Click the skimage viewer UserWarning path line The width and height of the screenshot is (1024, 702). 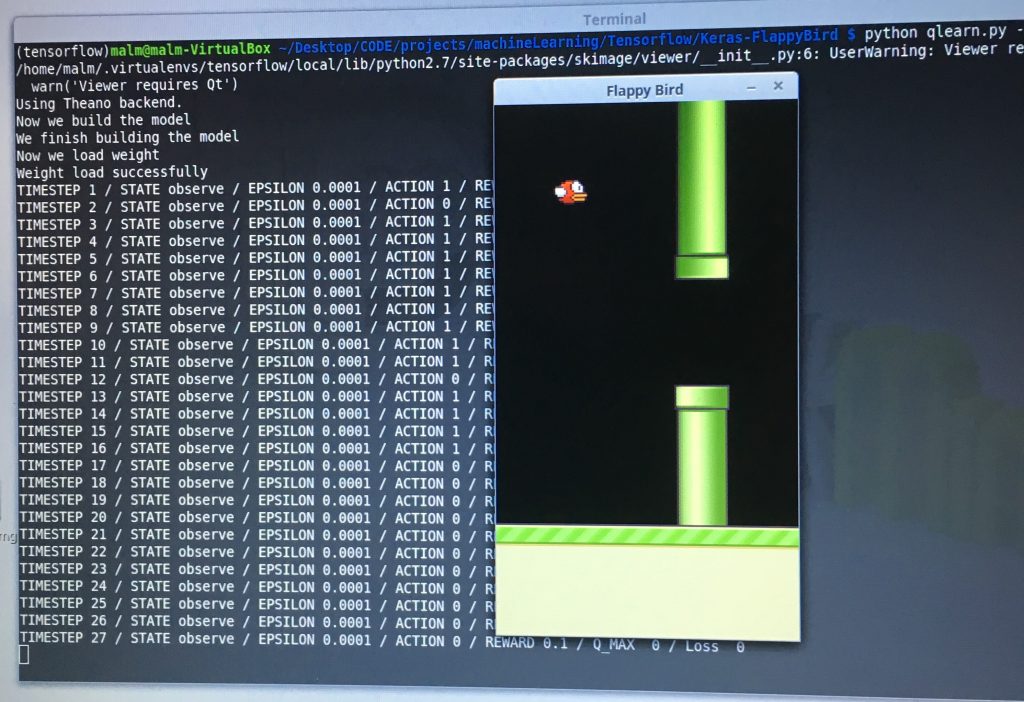[x=519, y=59]
